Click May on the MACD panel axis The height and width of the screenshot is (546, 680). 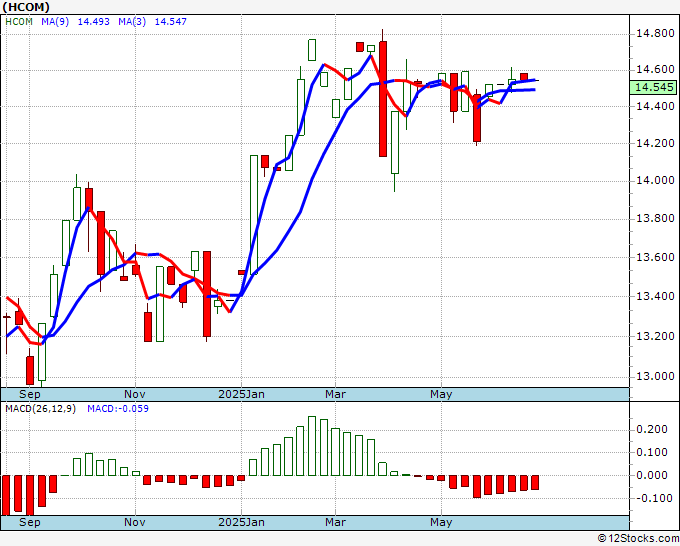coord(441,522)
